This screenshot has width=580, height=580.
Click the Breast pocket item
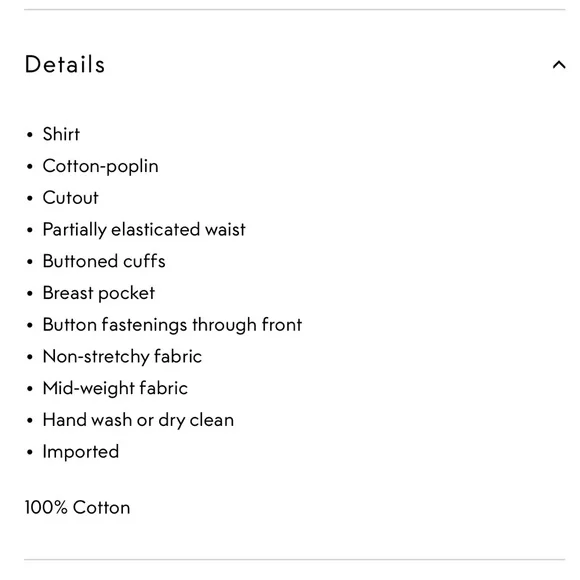[x=99, y=293]
